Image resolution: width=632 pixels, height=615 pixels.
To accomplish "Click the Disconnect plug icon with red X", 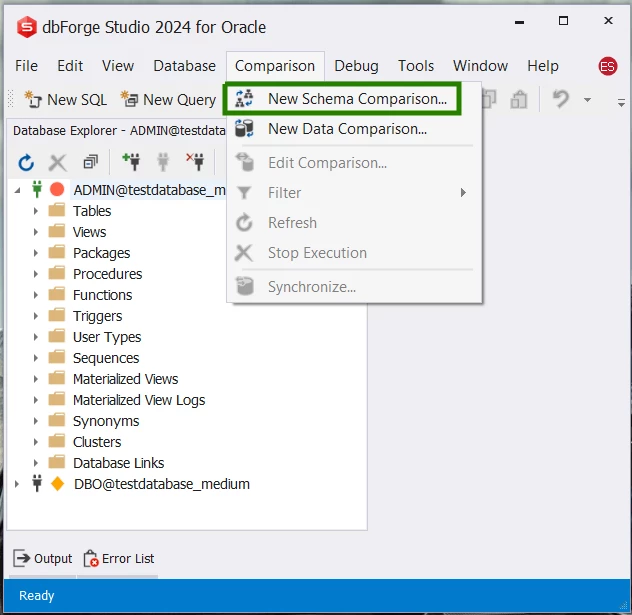I will 195,162.
